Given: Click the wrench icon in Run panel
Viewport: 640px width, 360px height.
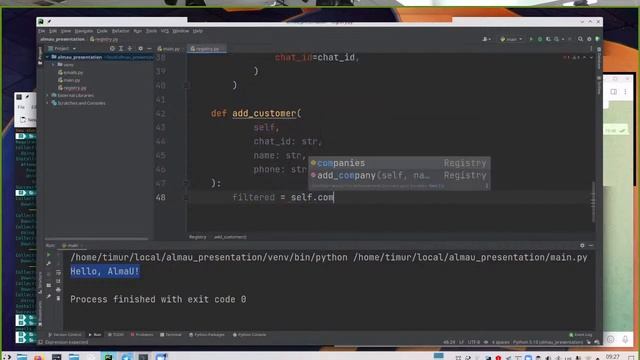Looking at the screenshot, I should tap(49, 264).
